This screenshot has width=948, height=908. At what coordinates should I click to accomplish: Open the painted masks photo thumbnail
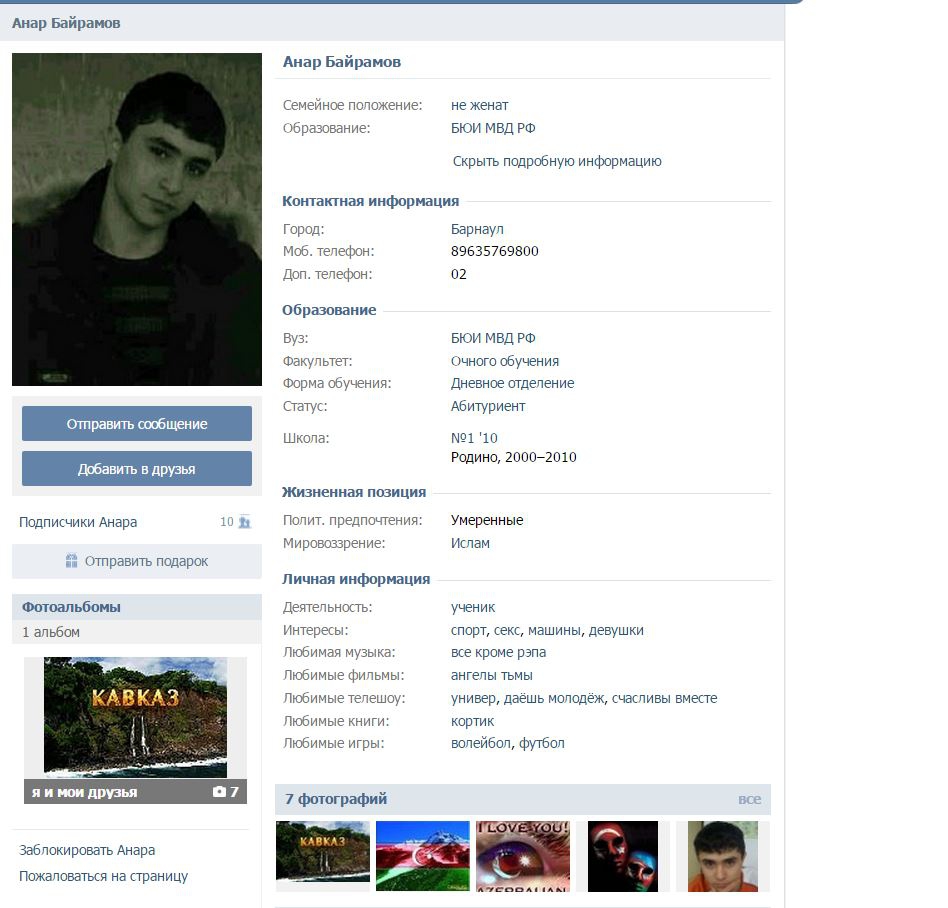(623, 856)
